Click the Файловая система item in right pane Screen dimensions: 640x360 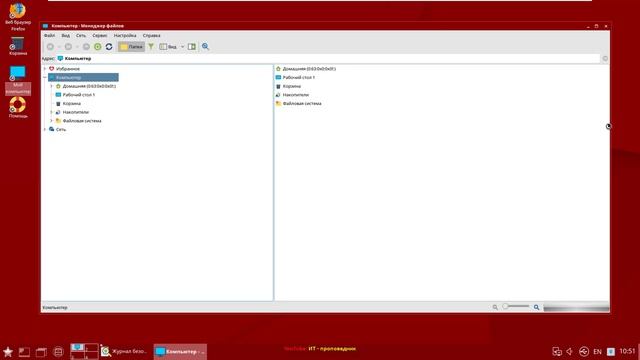pyautogui.click(x=298, y=104)
